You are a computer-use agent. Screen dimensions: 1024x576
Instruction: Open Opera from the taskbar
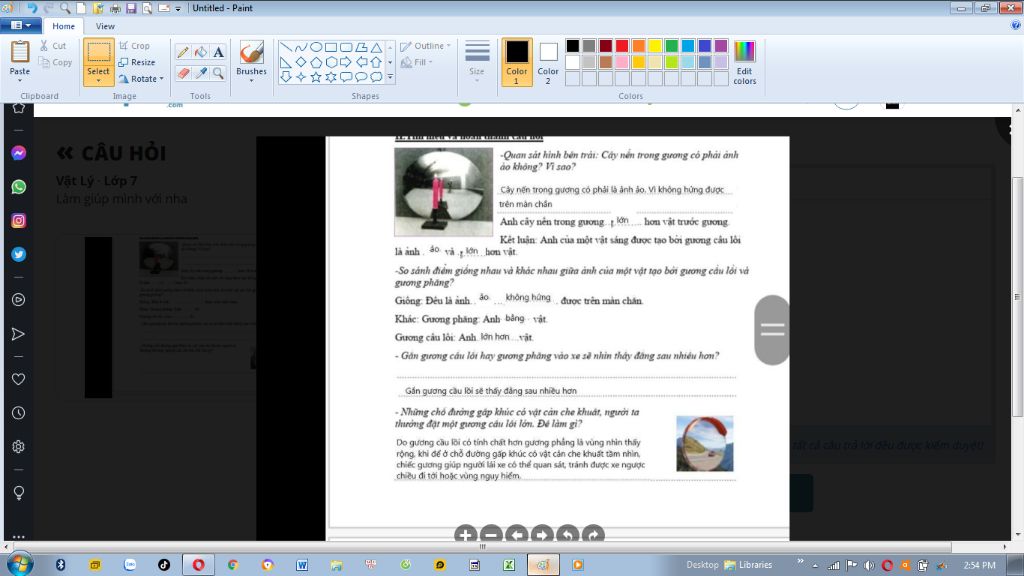(199, 565)
